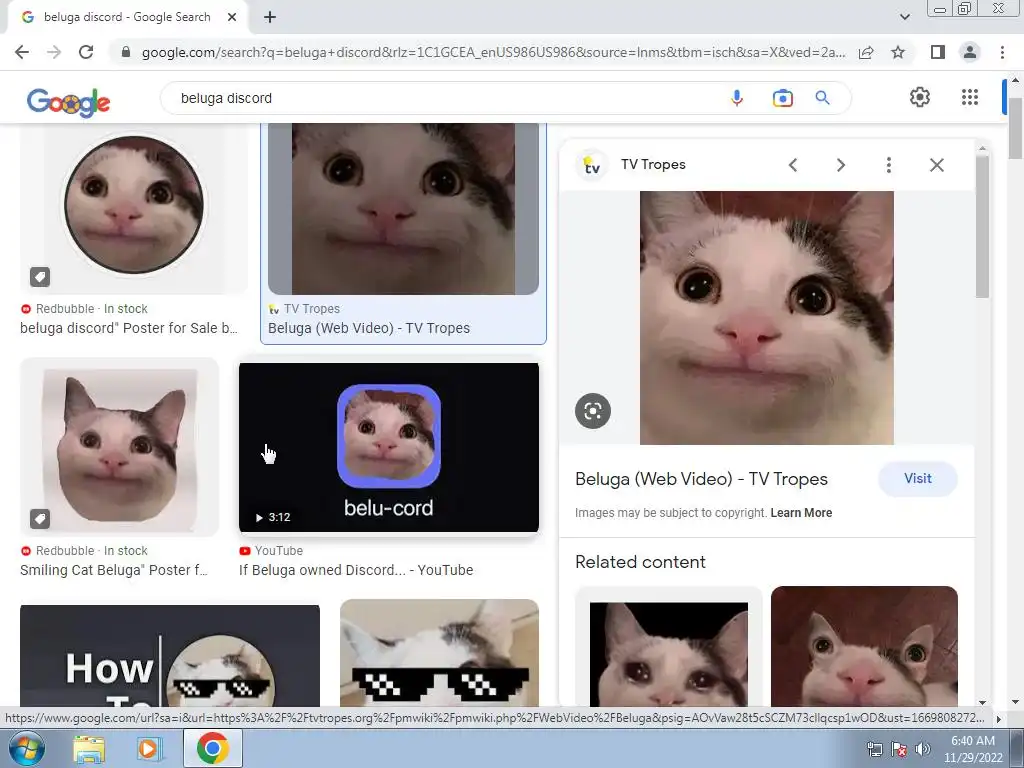Select the Smiling Cat Beluga poster thumbnail
The image size is (1024, 768).
(120, 447)
